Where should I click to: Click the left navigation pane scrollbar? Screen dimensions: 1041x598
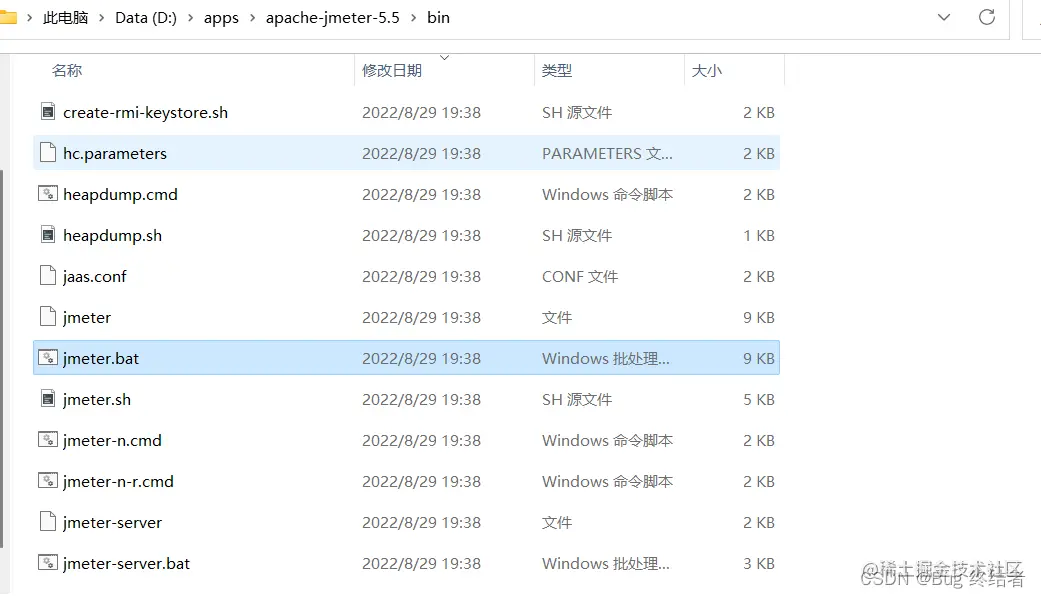point(2,358)
